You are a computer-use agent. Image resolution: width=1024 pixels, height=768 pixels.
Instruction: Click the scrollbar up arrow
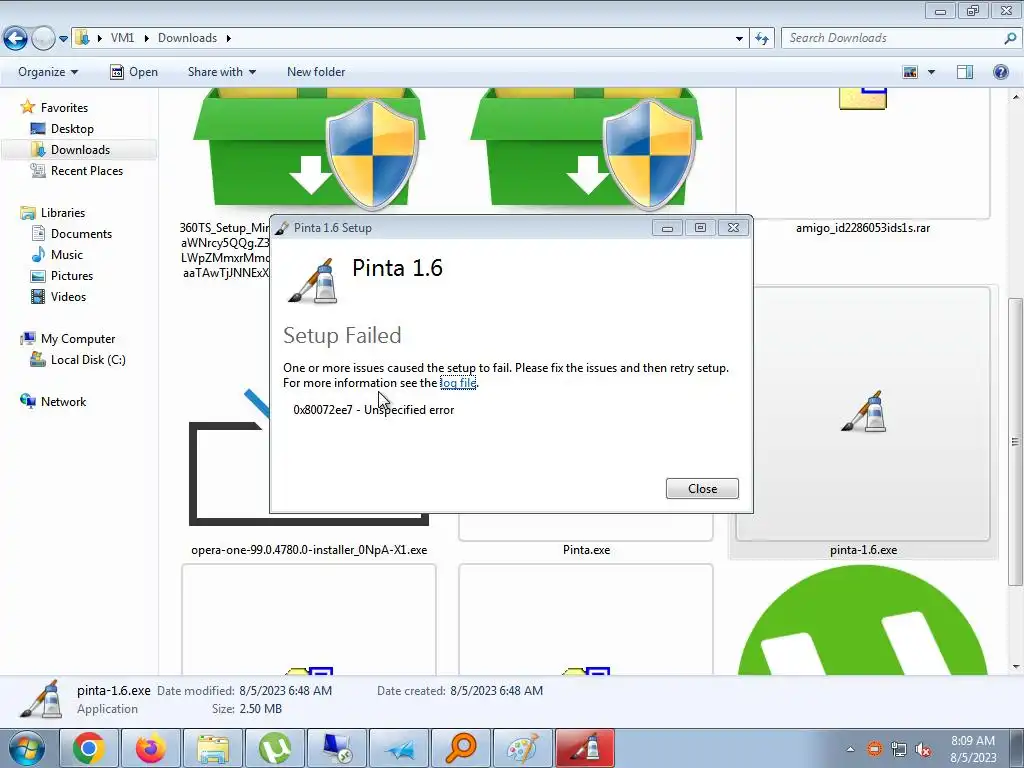point(1016,97)
